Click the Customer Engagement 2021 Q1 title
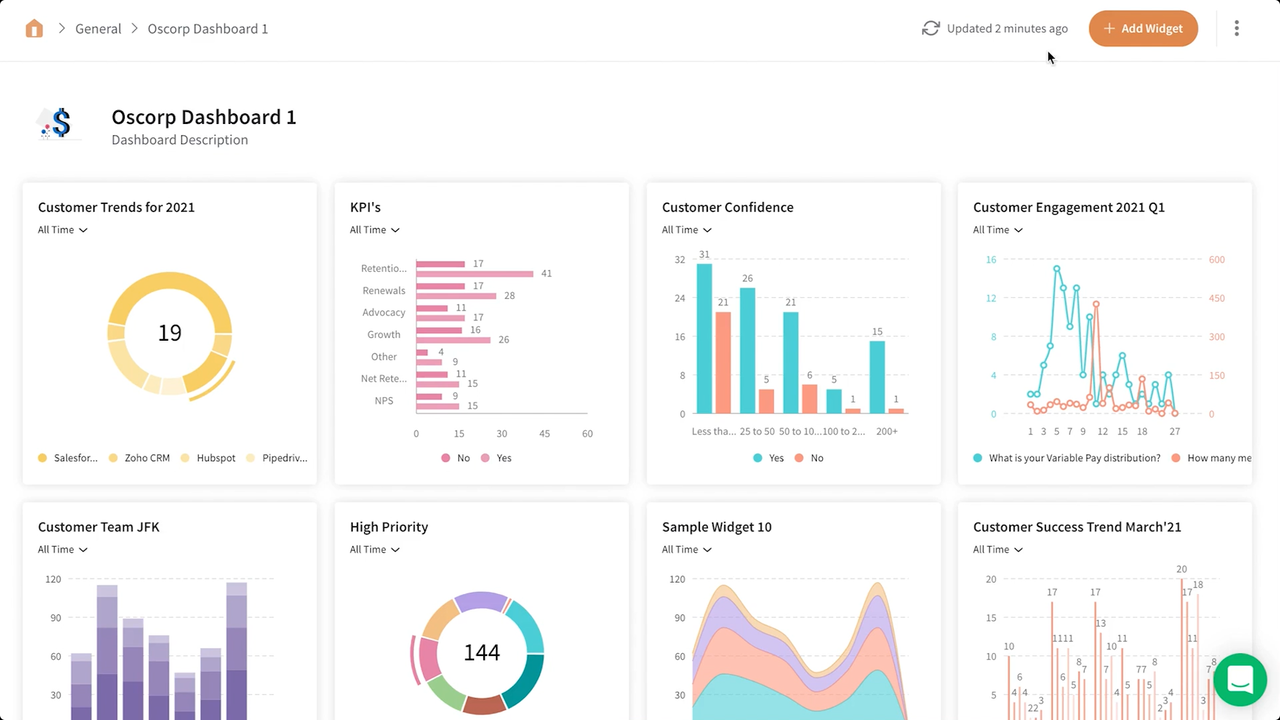This screenshot has height=720, width=1280. click(1068, 207)
